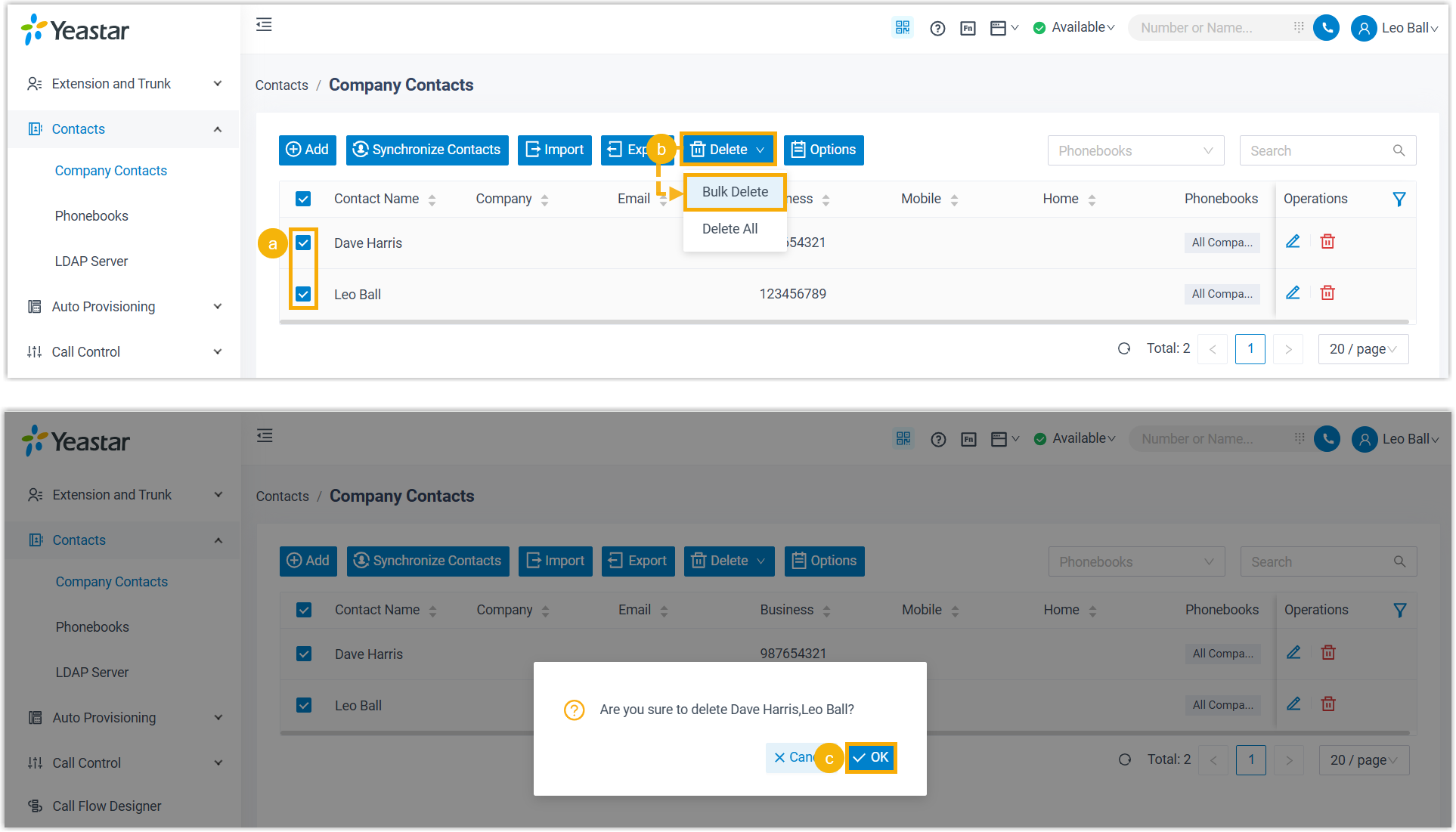Open the column filter funnel icon
Viewport: 1456px width, 832px height.
pos(1399,199)
